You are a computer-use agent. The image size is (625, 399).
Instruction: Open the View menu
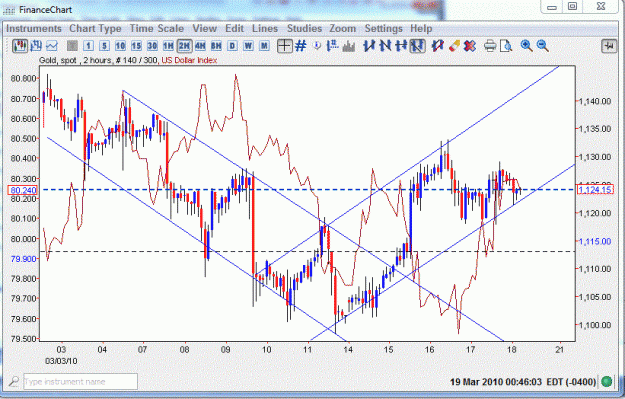pos(204,29)
